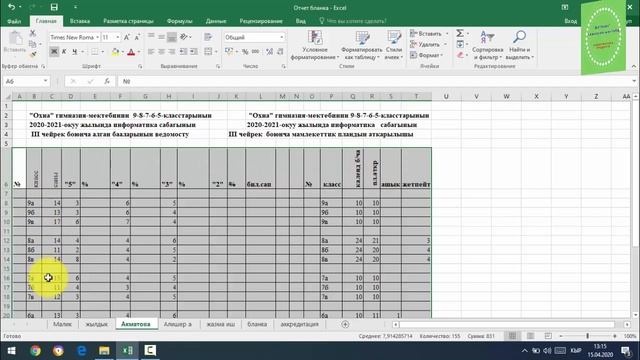This screenshot has width=640, height=360.
Task: Merge and center cells
Action: point(208,52)
